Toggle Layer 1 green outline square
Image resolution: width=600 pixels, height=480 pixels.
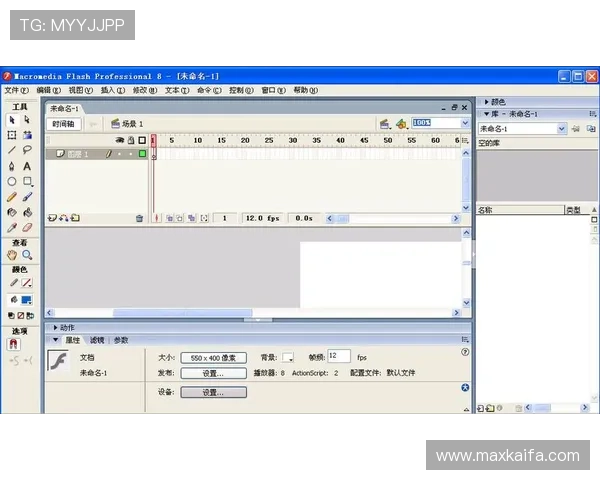click(x=142, y=153)
